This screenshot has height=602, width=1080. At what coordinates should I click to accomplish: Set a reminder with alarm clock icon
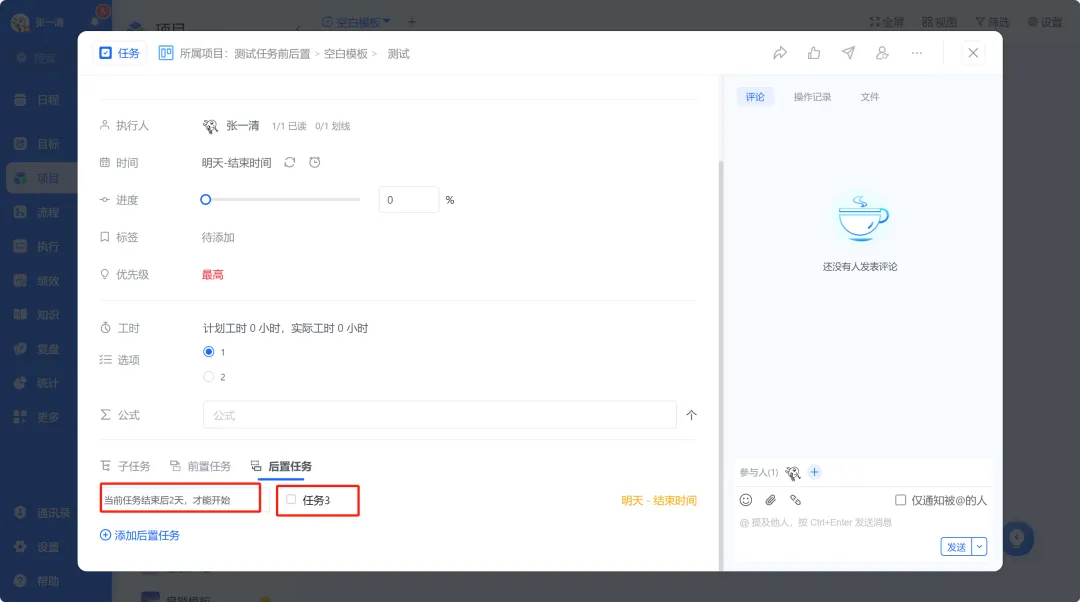pos(315,163)
